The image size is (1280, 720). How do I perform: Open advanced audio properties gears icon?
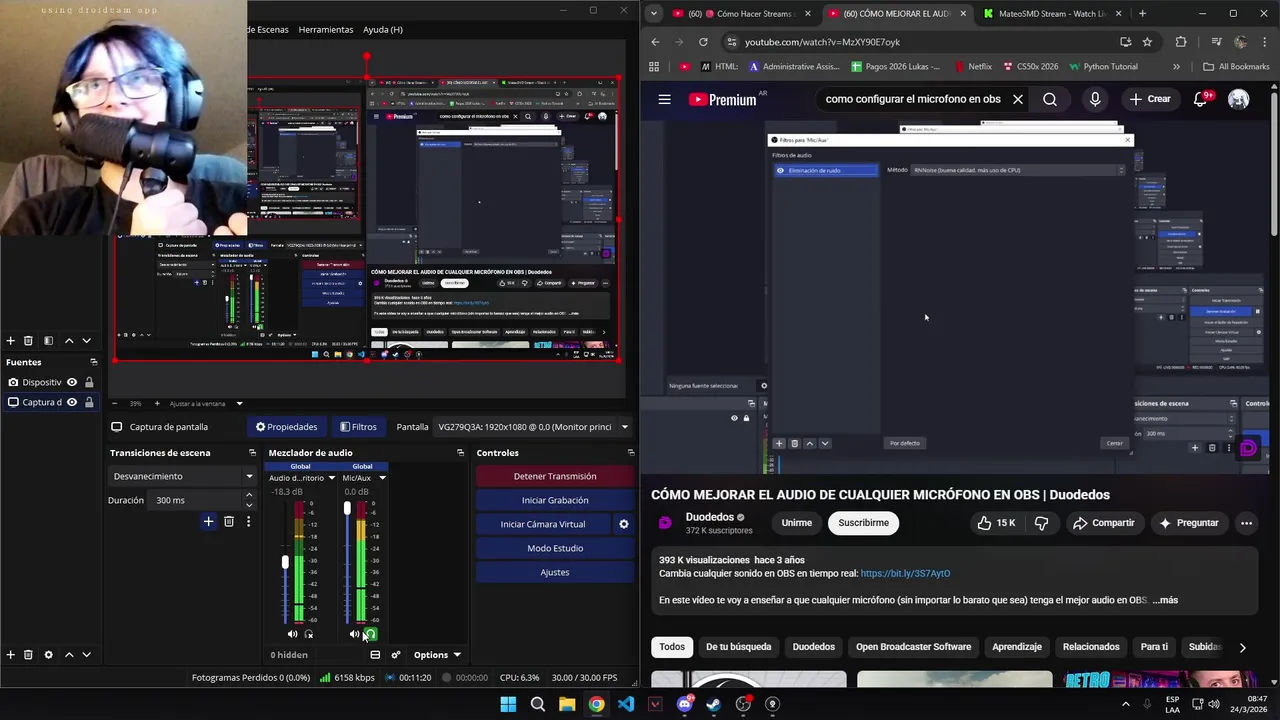(x=396, y=655)
